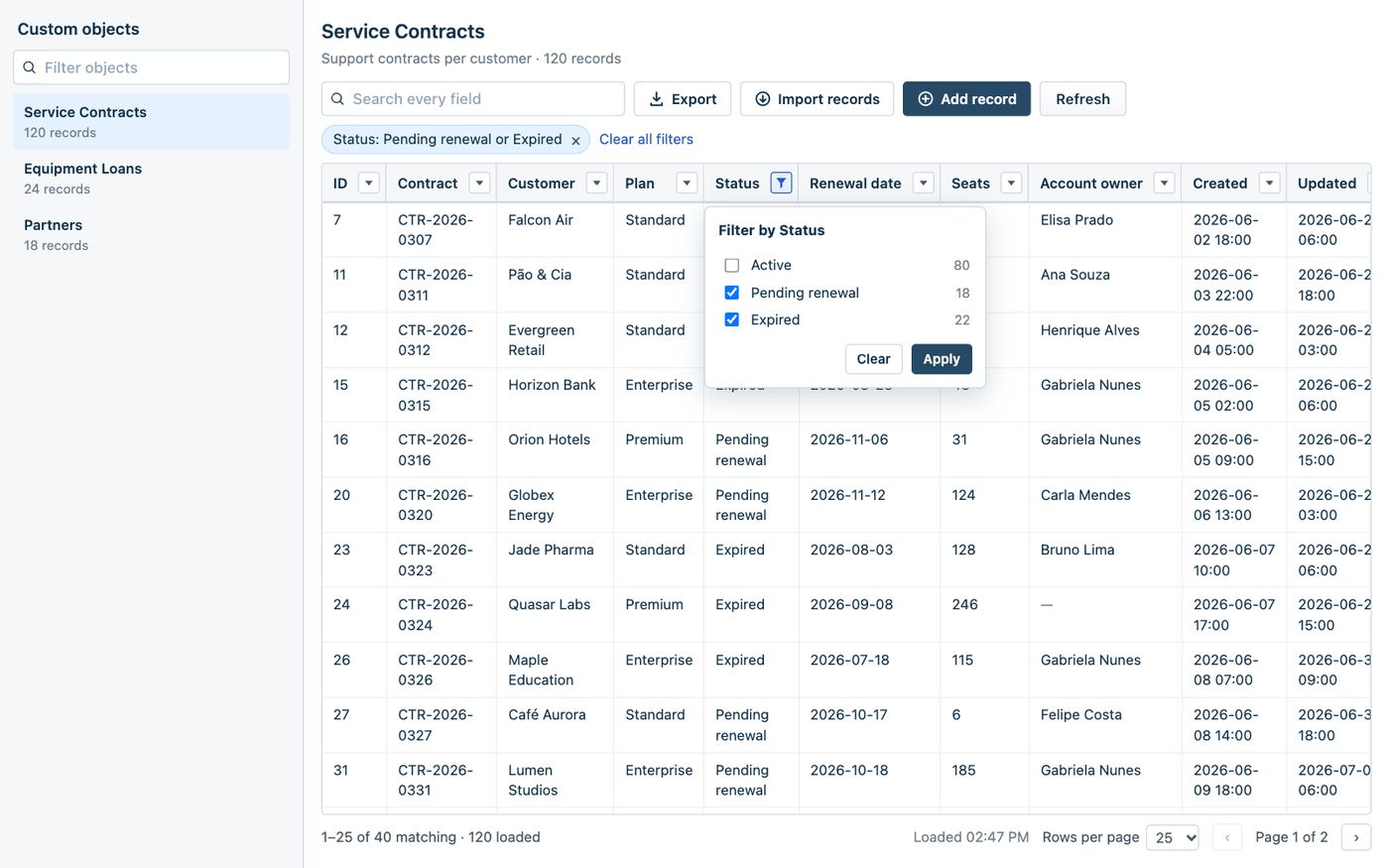Refresh the records table
This screenshot has height=868, width=1389.
1082,99
